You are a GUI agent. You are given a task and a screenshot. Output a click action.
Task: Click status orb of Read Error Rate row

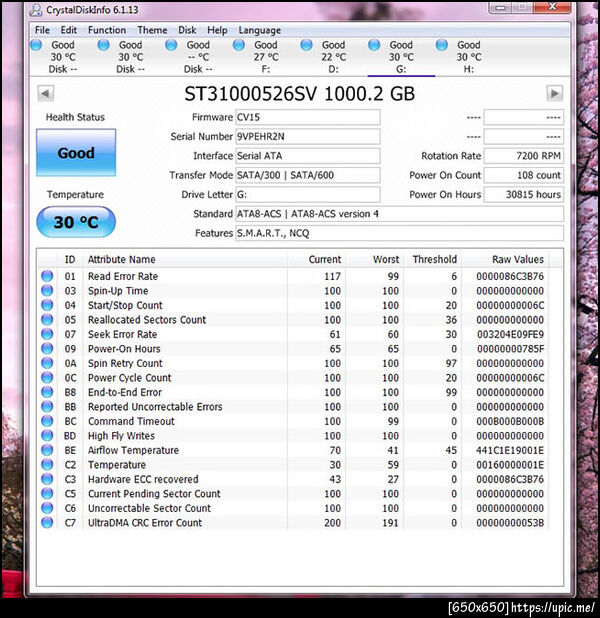click(47, 276)
